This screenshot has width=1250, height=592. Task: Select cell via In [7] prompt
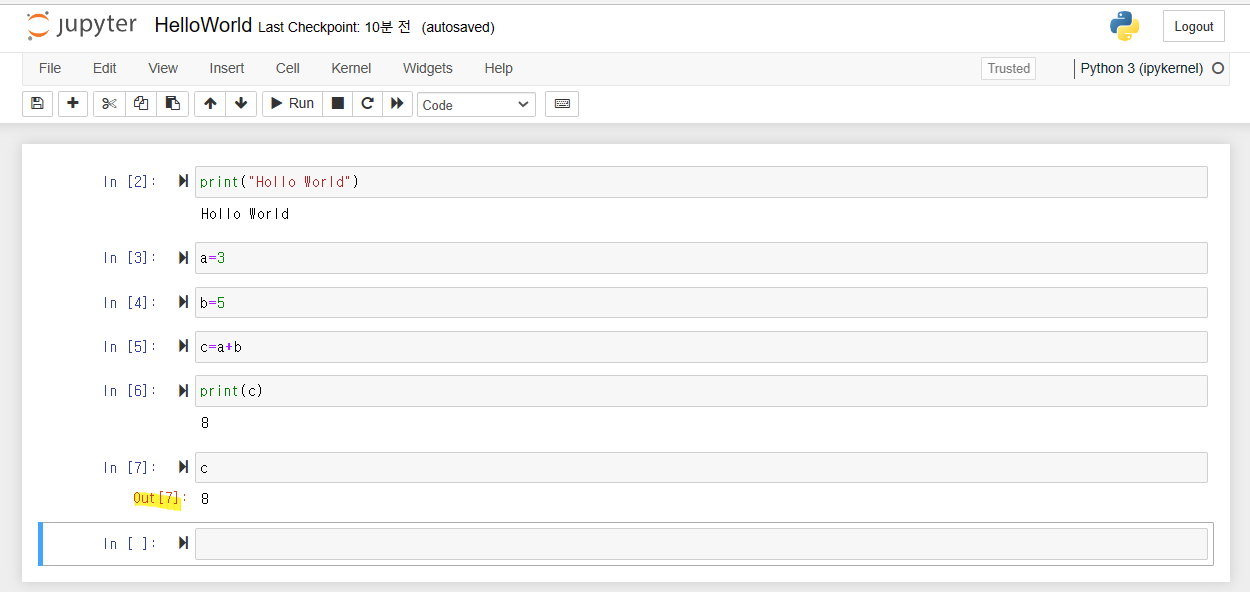[130, 467]
